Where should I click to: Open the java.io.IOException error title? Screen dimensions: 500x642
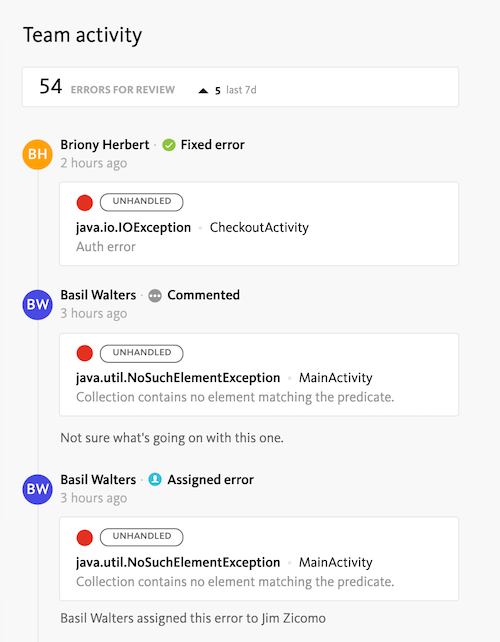133,228
